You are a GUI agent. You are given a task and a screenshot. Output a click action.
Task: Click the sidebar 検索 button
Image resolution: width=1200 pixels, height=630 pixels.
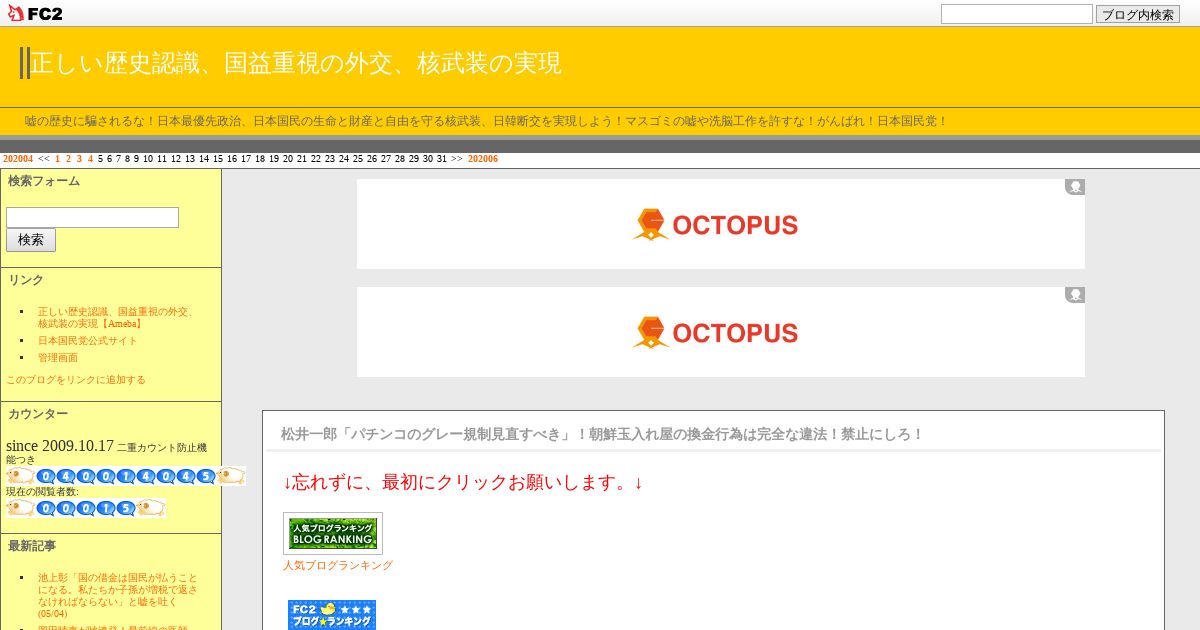[x=31, y=240]
